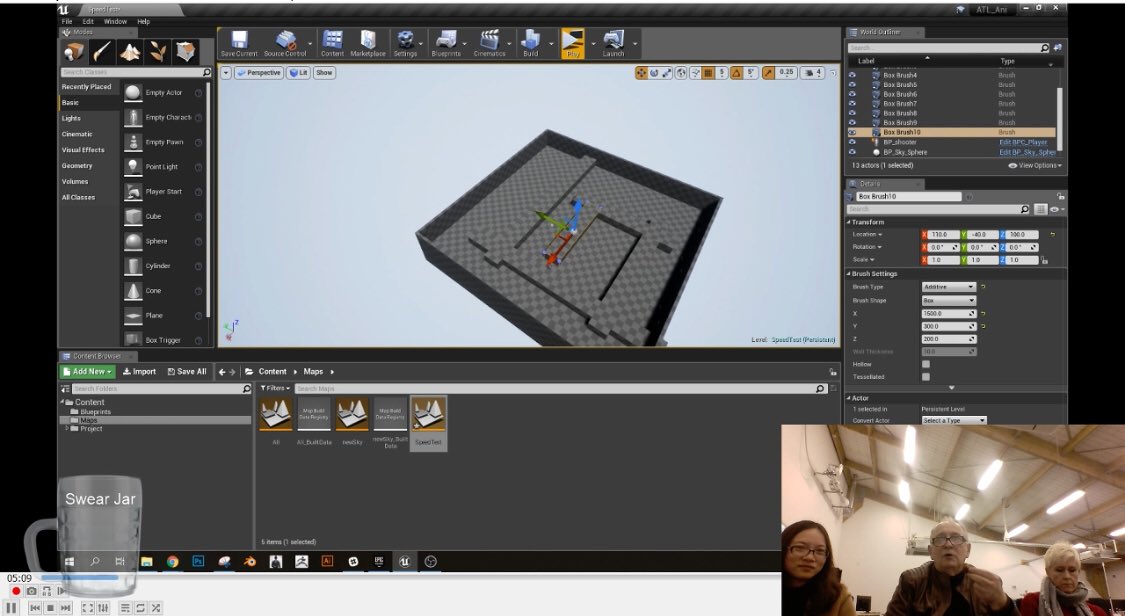This screenshot has width=1125, height=616.
Task: Open the Convert Actor Select a Type dropdown
Action: click(954, 421)
